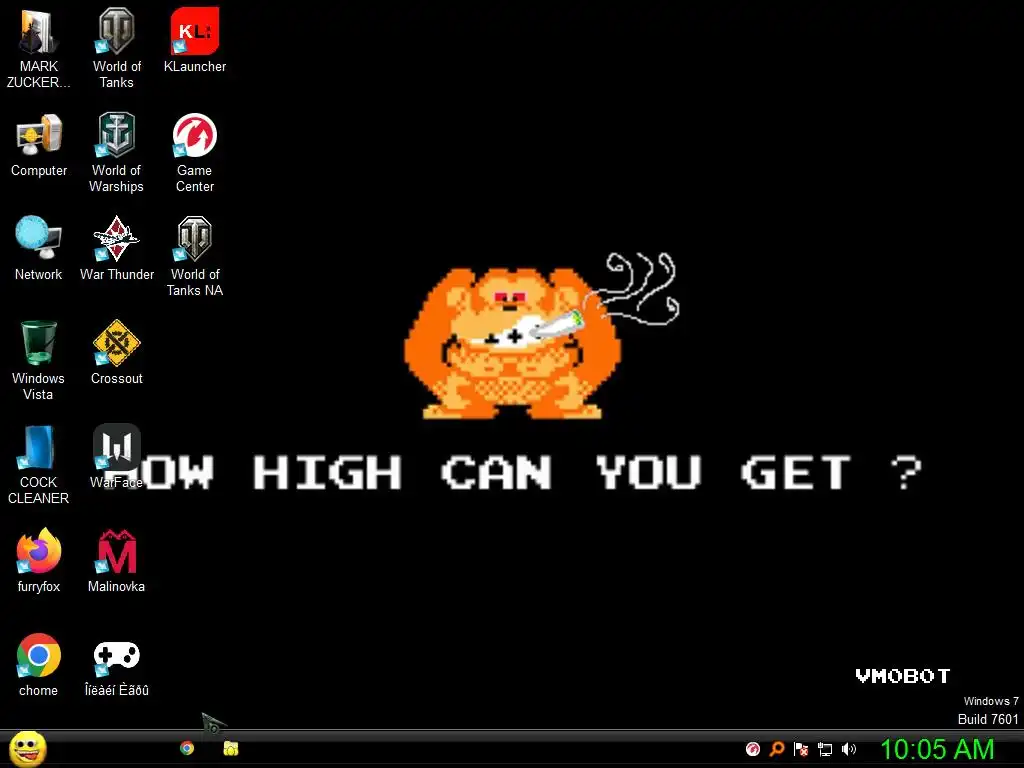Select the gamepad icon shortcut
Viewport: 1024px width, 768px height.
click(x=116, y=656)
